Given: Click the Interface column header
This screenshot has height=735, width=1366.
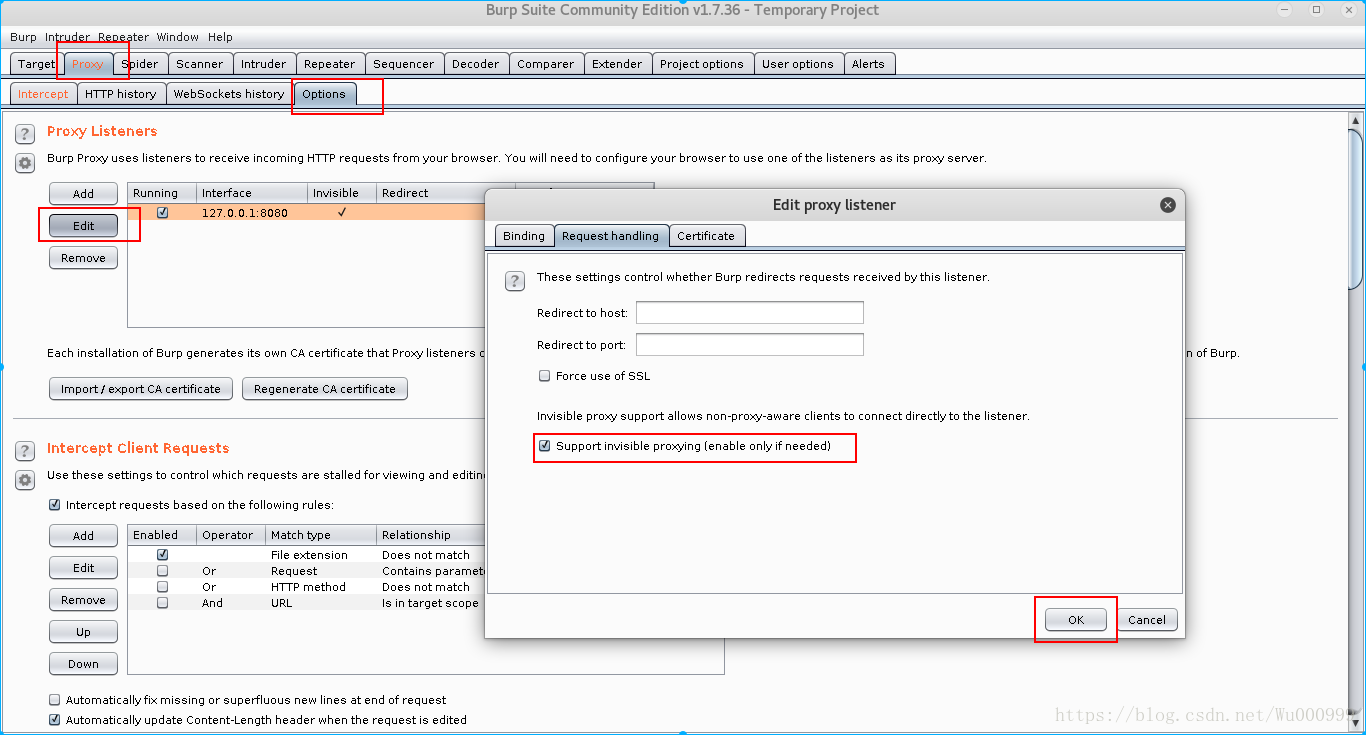Looking at the screenshot, I should [252, 193].
